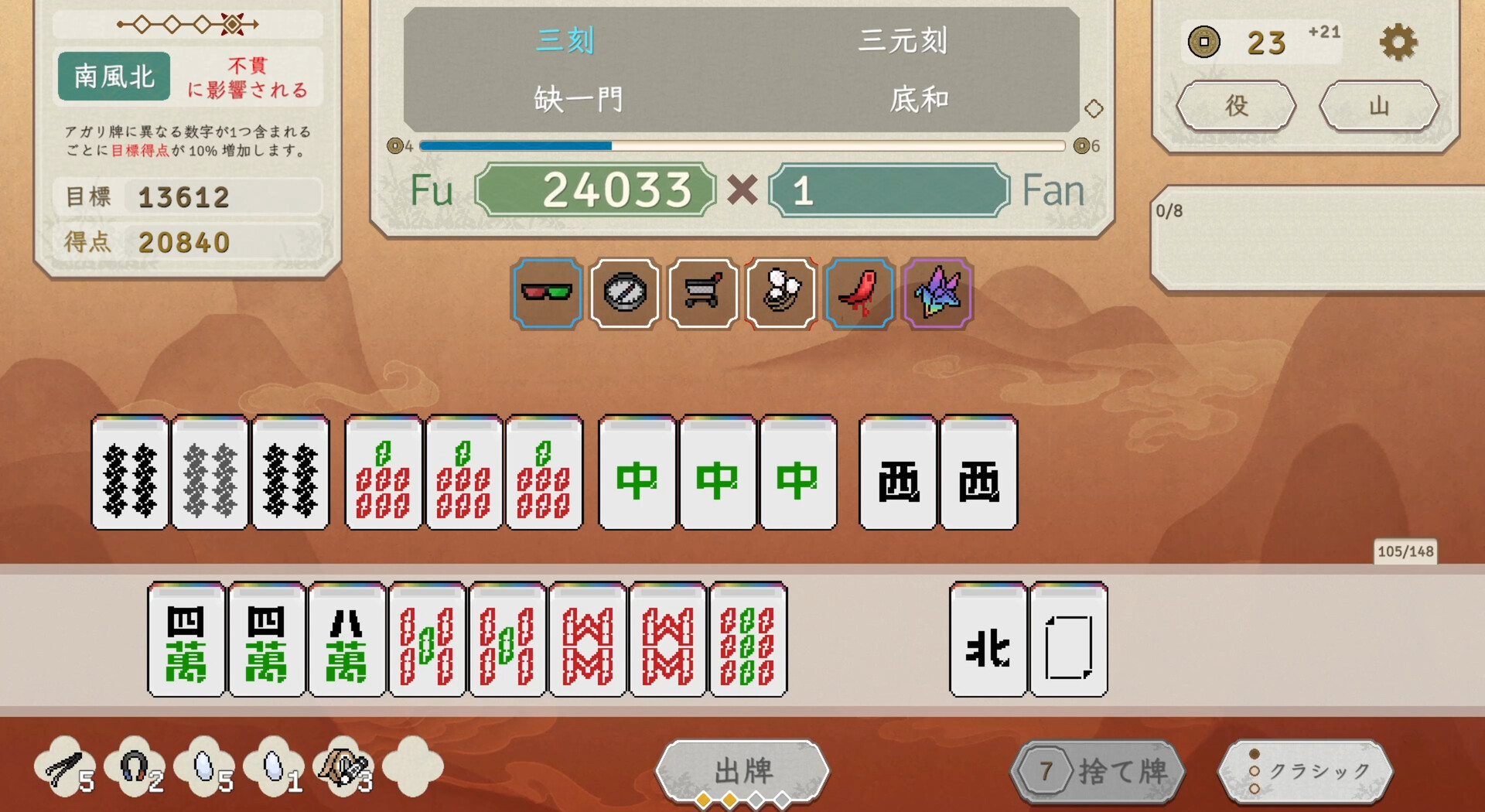Viewport: 1485px width, 812px height.
Task: Select the red parrot relic icon
Action: pos(859,293)
